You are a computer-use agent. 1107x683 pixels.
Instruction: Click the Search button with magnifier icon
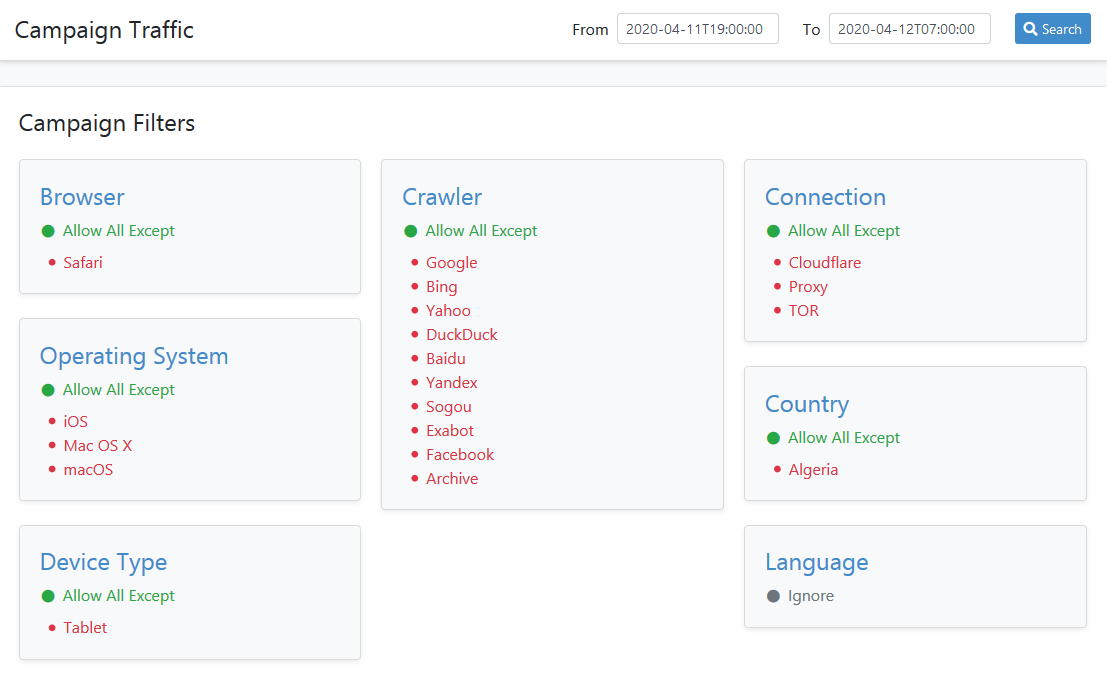[1052, 29]
